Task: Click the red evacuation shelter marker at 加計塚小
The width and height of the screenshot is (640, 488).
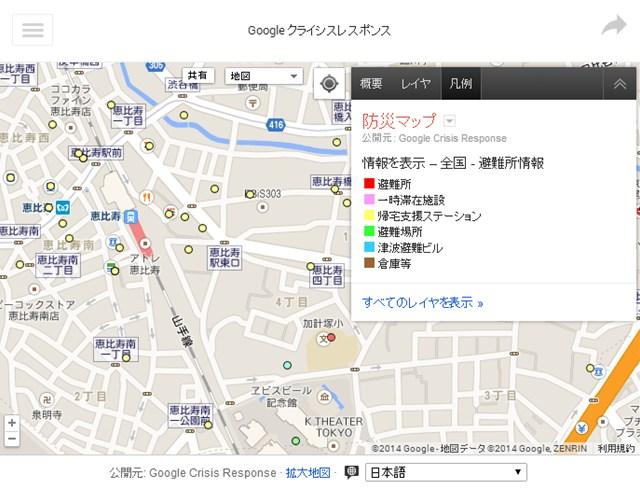Action: point(331,337)
